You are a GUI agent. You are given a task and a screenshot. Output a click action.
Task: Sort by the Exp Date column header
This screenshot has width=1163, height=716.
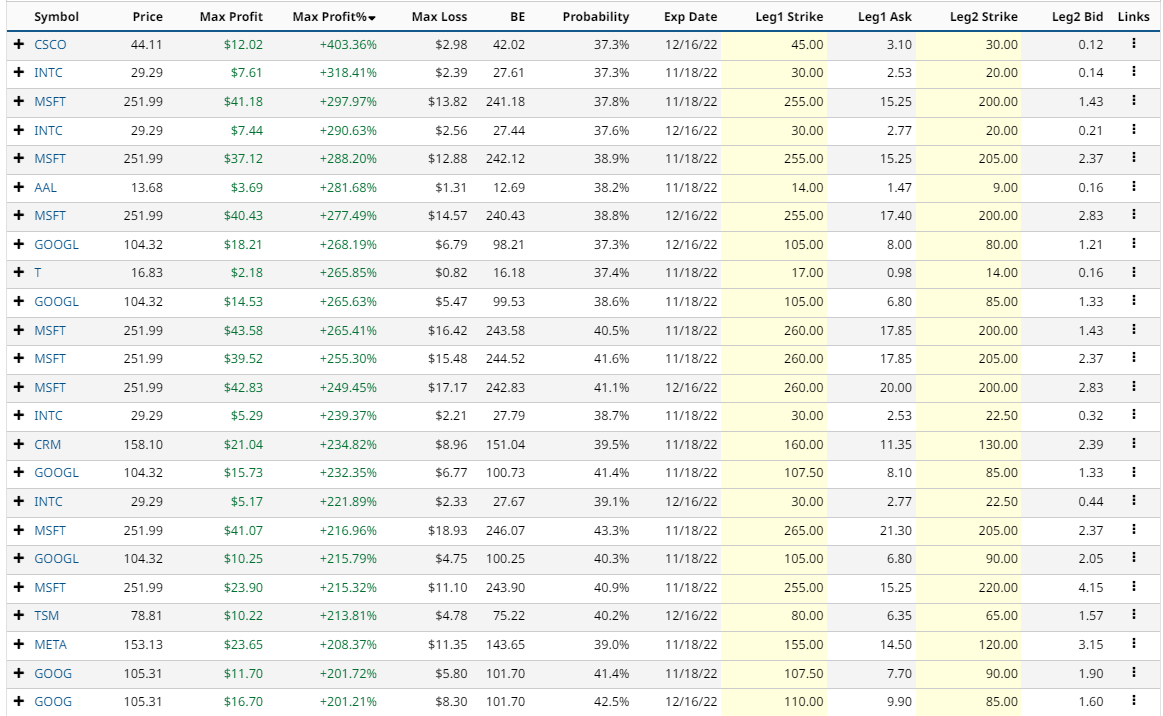(690, 17)
